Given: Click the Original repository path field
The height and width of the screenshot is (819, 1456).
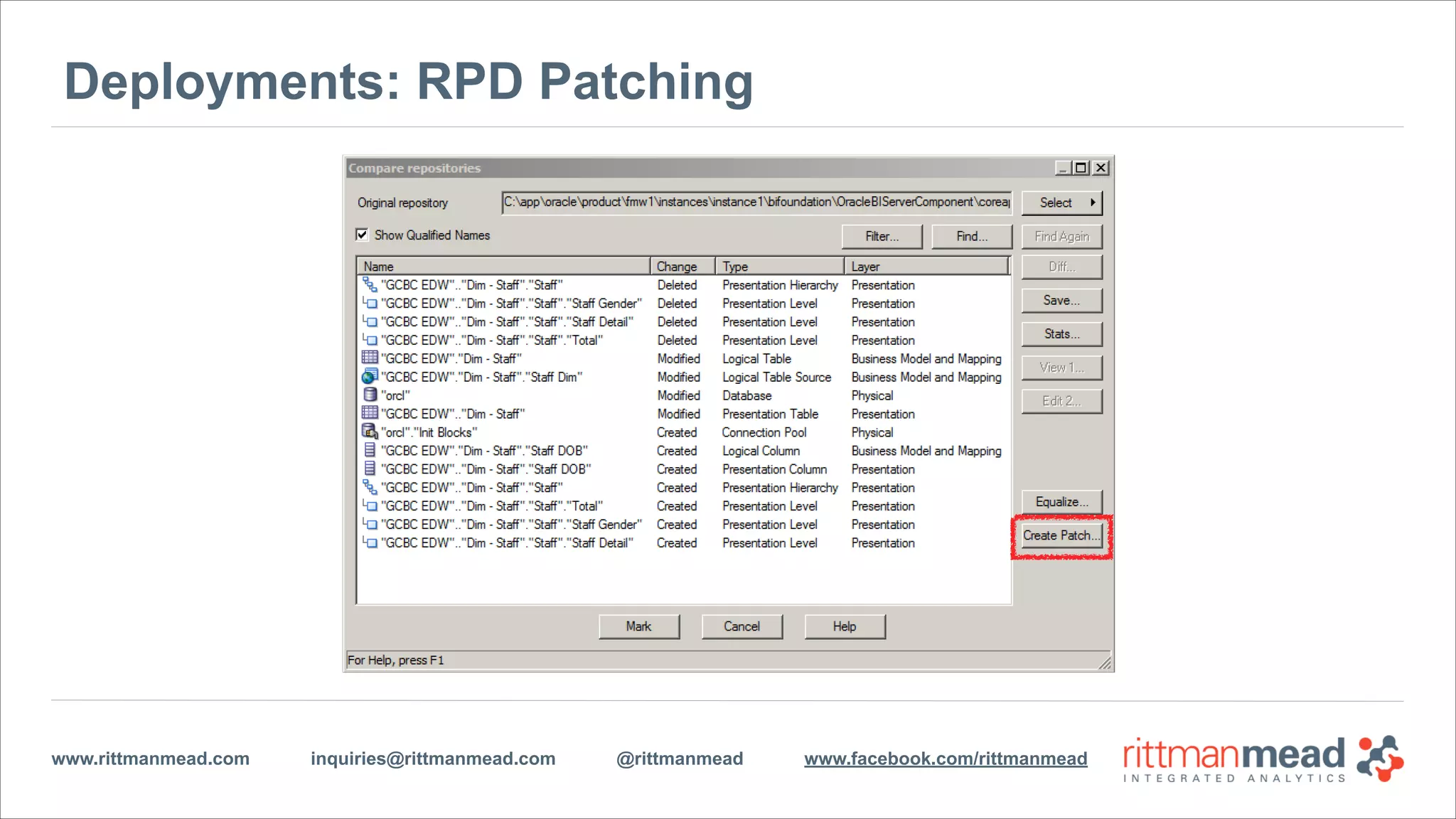Looking at the screenshot, I should click(x=756, y=203).
